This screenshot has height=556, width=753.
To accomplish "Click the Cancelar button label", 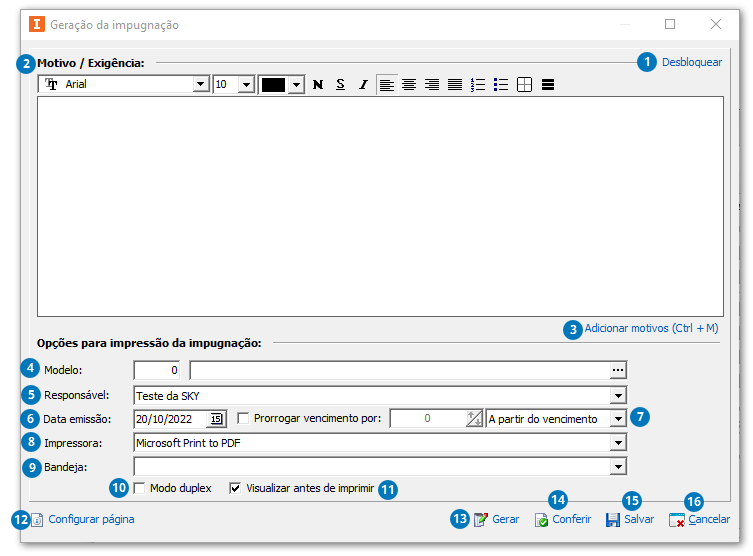I will click(x=709, y=520).
